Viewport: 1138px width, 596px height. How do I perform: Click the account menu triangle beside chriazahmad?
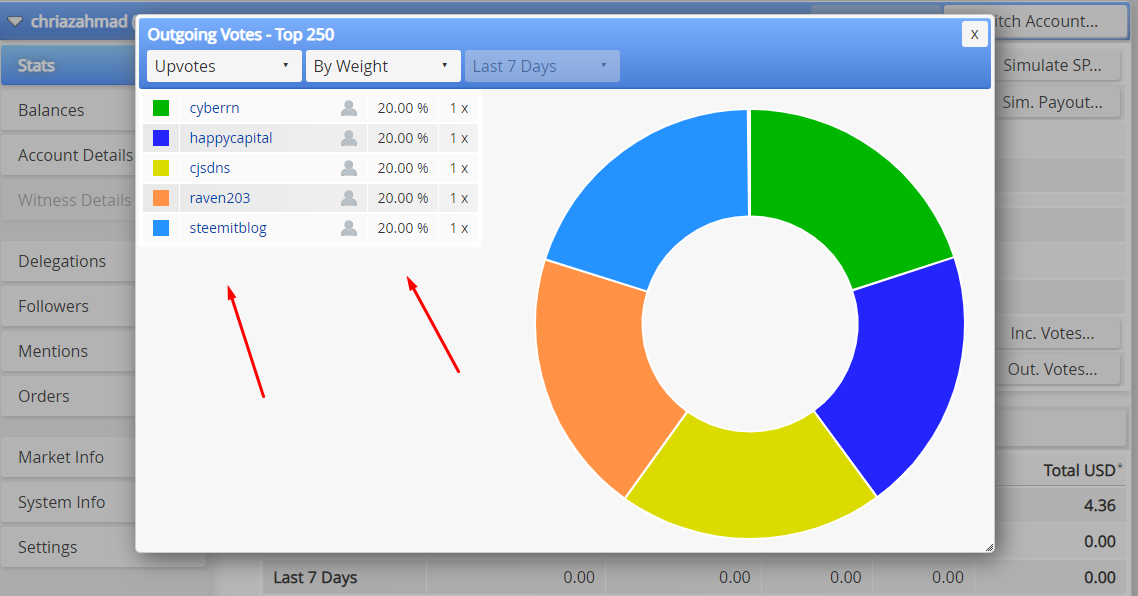point(15,22)
